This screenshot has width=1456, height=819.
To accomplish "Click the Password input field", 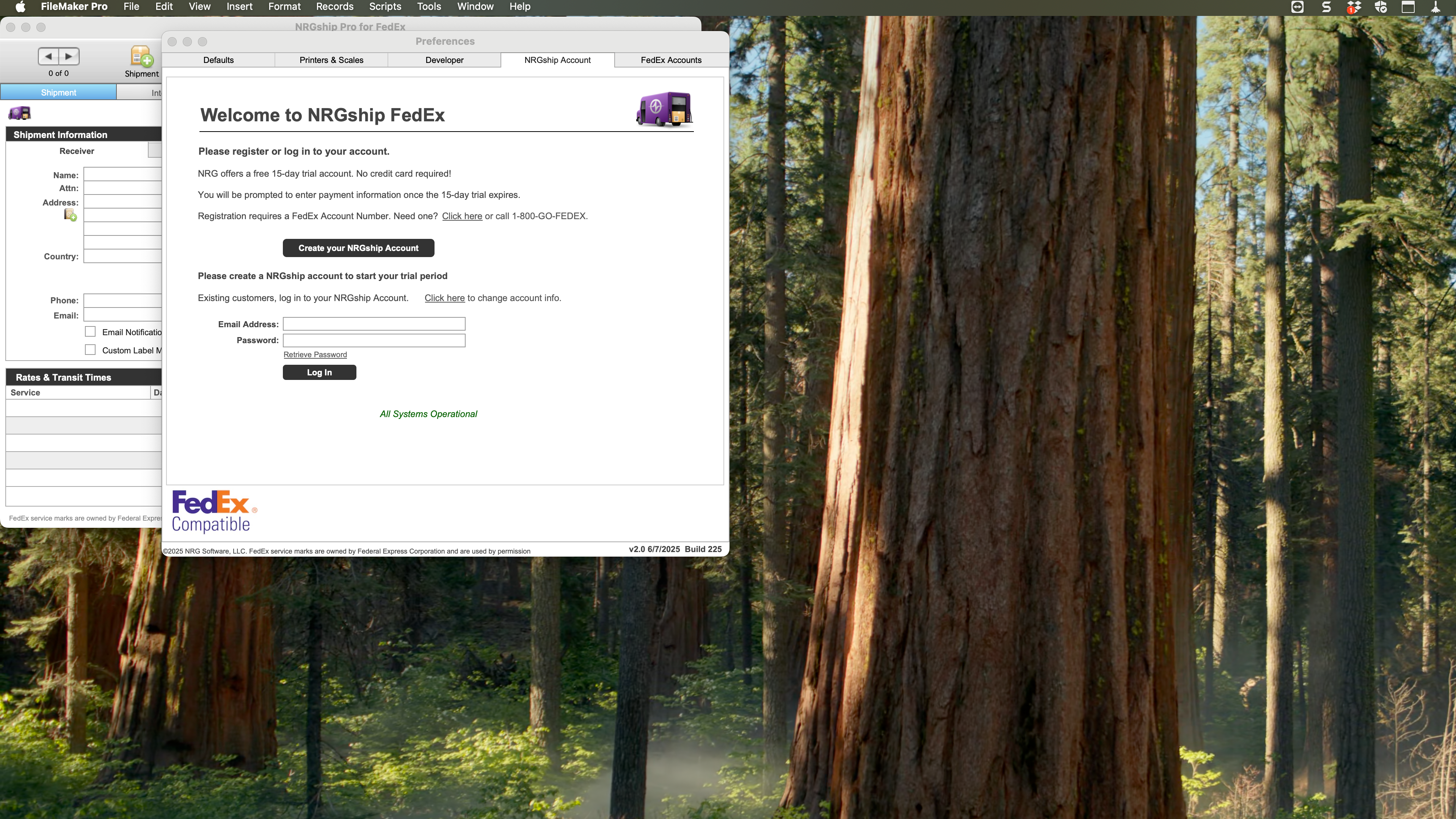I will pos(374,340).
